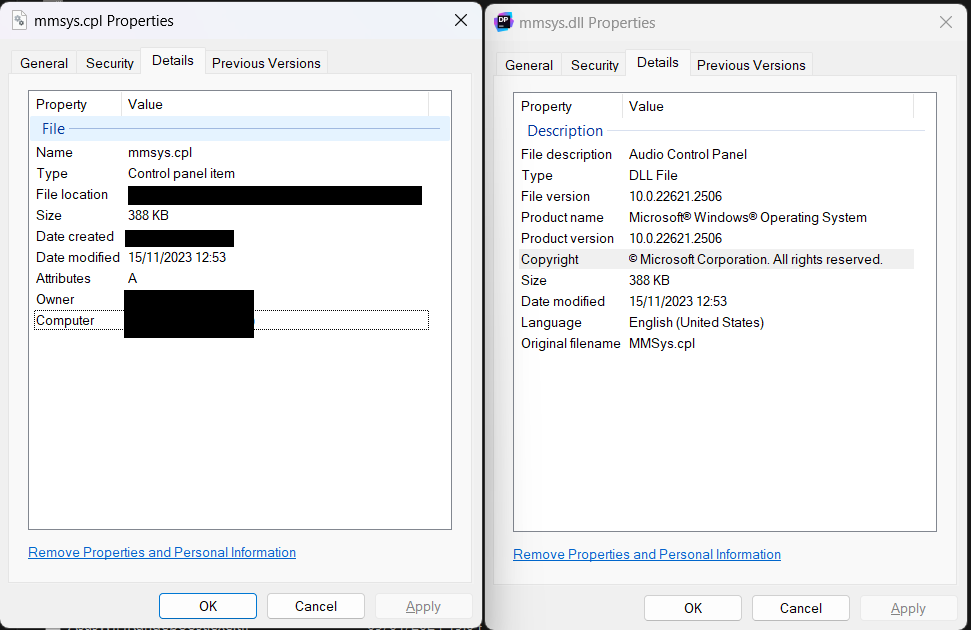Click the mmsys.dll dotPeek icon in title bar

503,22
